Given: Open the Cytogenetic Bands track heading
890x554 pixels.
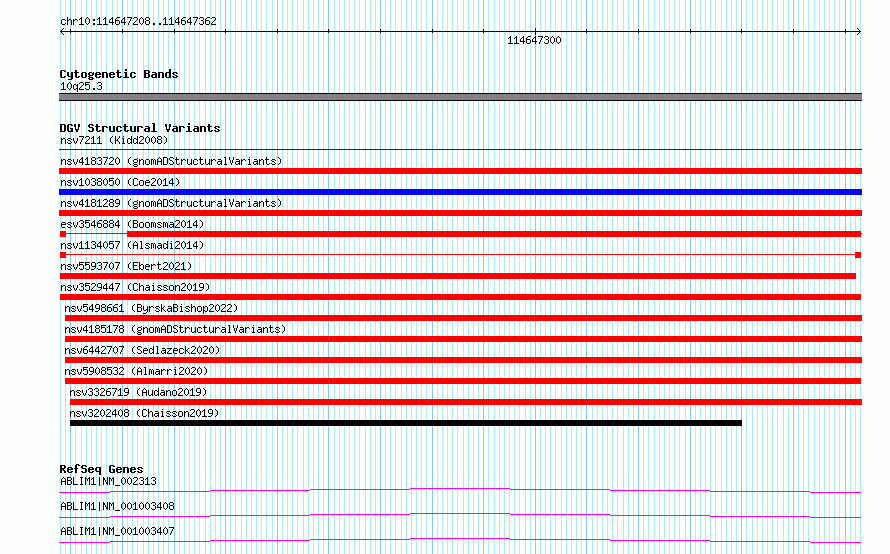Looking at the screenshot, I should 119,74.
